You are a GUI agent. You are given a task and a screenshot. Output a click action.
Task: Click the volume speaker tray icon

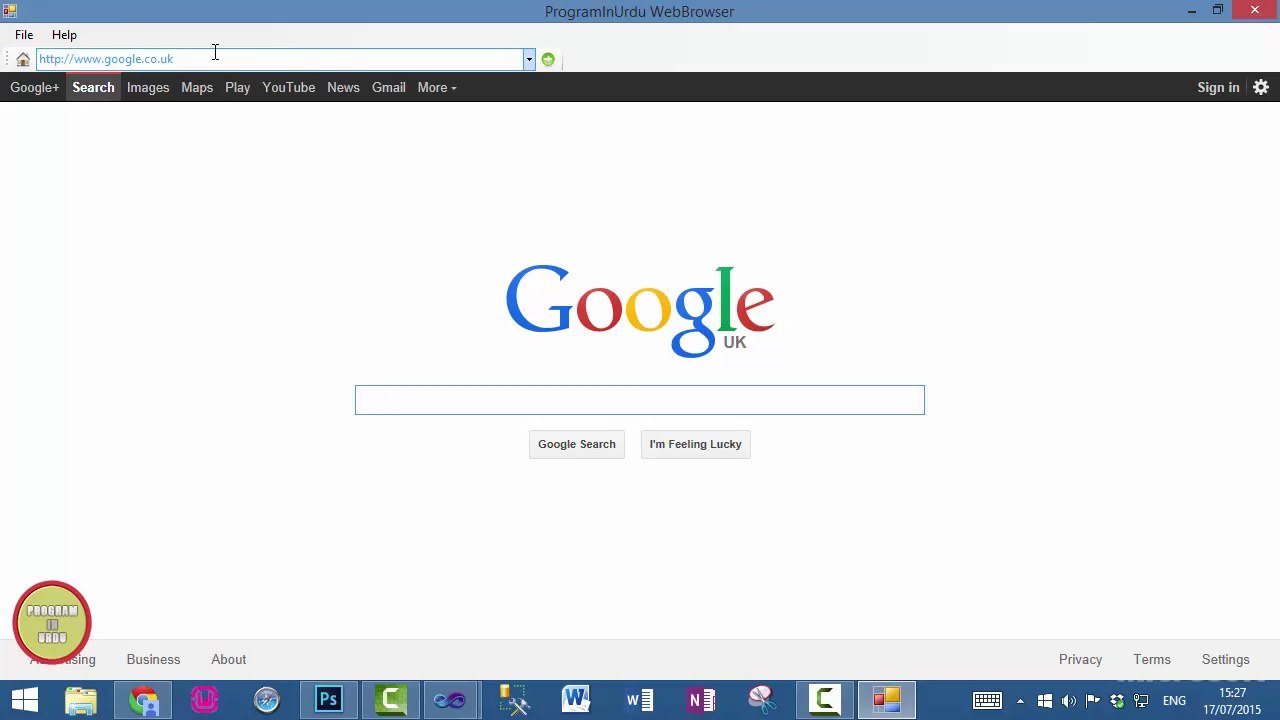[1069, 701]
